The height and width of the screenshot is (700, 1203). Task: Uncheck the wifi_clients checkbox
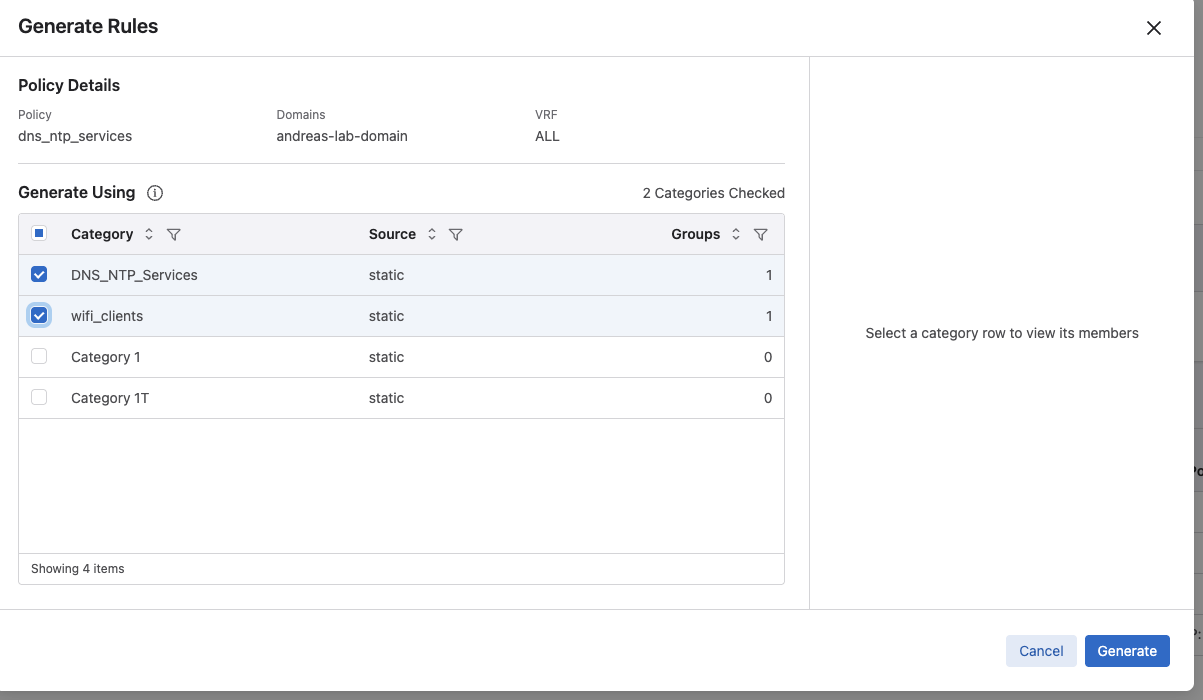tap(39, 316)
